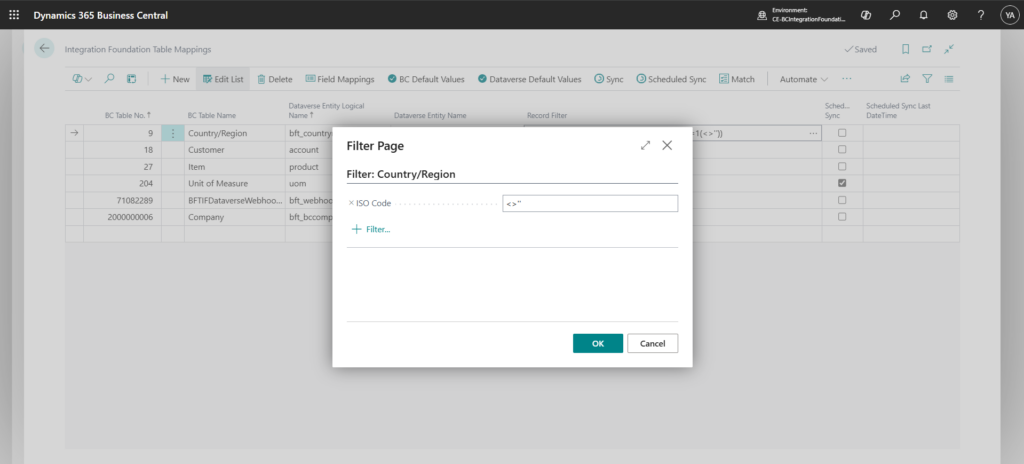Open notifications bell

(923, 15)
